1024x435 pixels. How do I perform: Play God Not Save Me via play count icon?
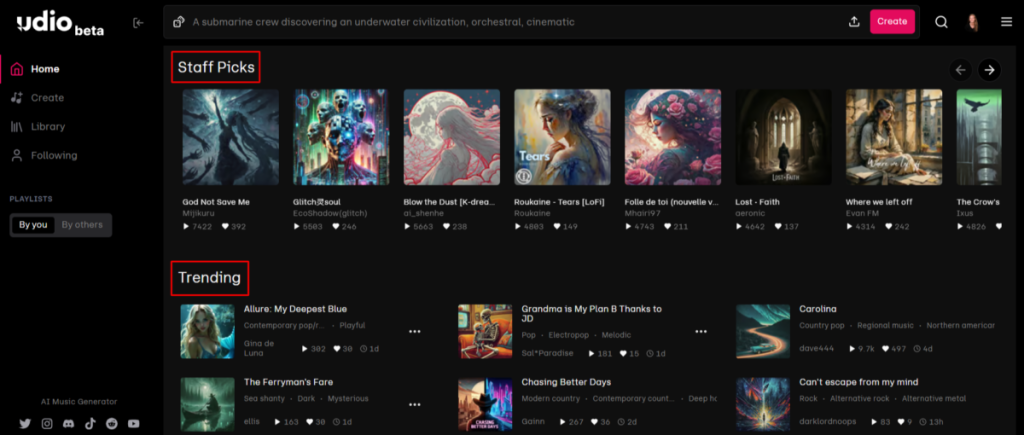pyautogui.click(x=186, y=227)
